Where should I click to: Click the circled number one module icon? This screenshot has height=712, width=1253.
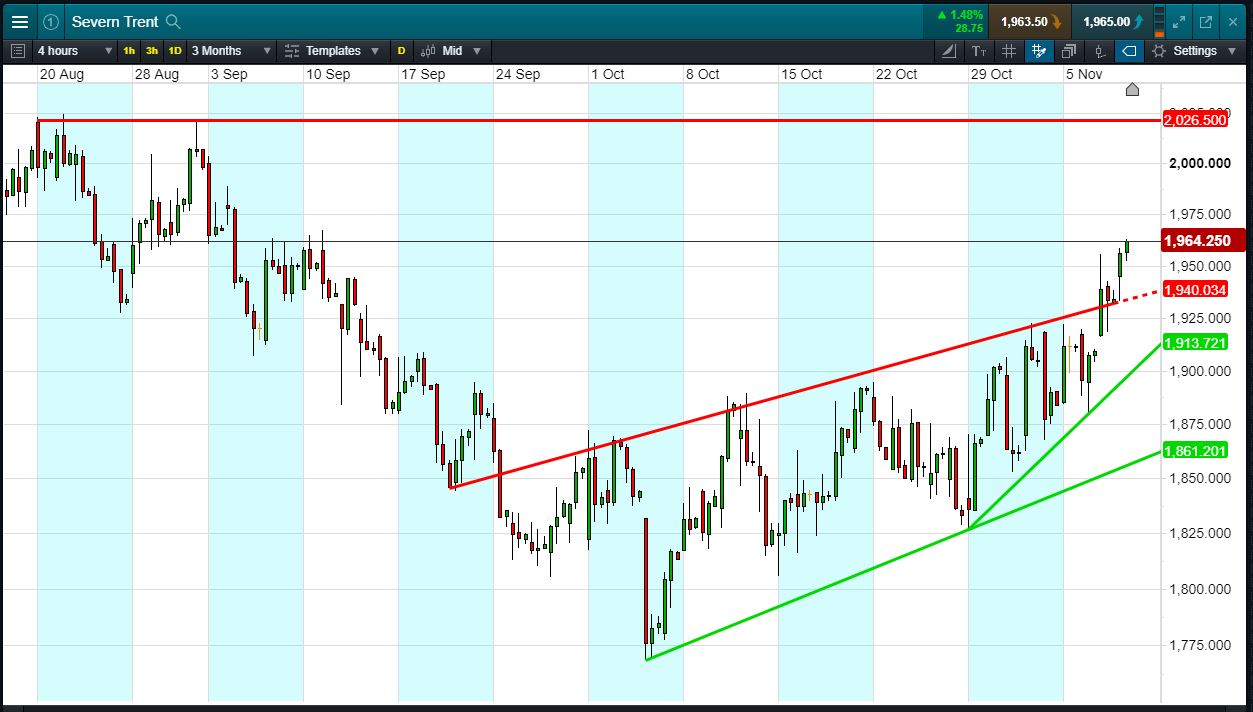click(50, 21)
